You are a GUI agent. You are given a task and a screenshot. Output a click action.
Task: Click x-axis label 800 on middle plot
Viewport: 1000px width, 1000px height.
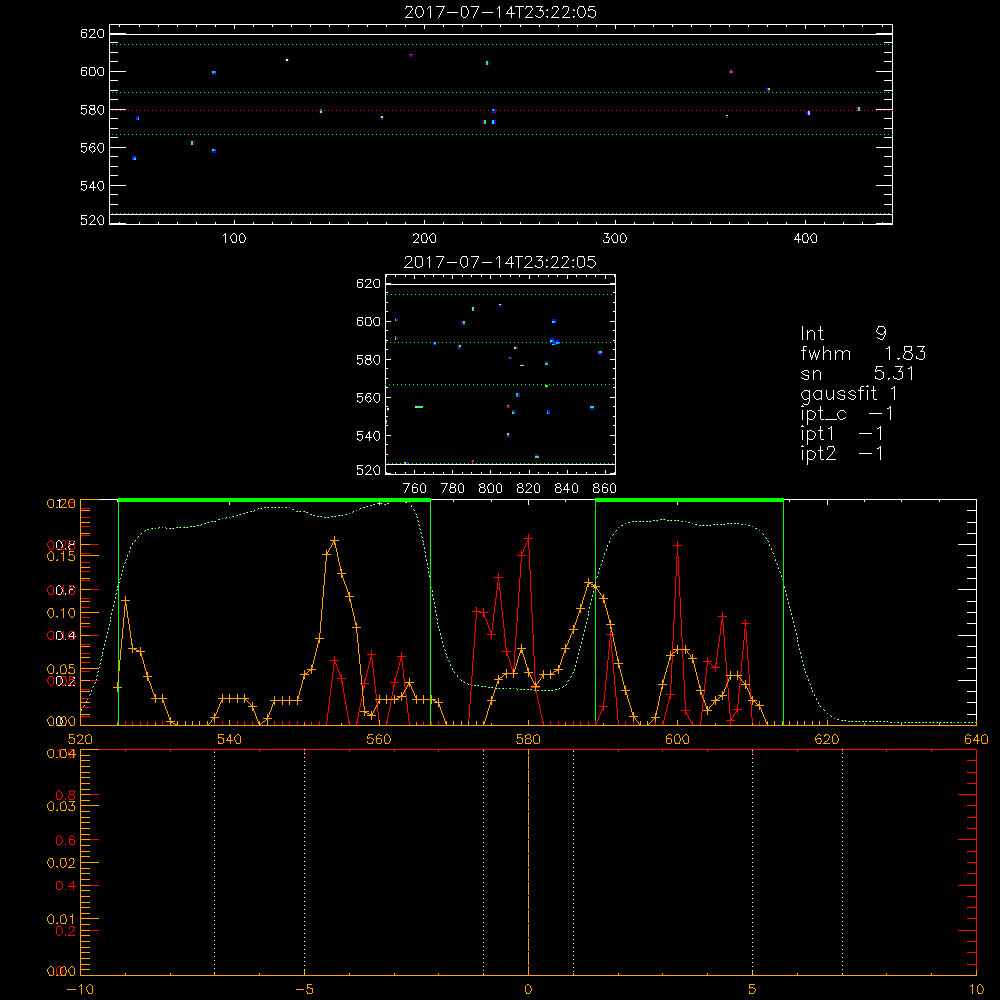click(490, 489)
